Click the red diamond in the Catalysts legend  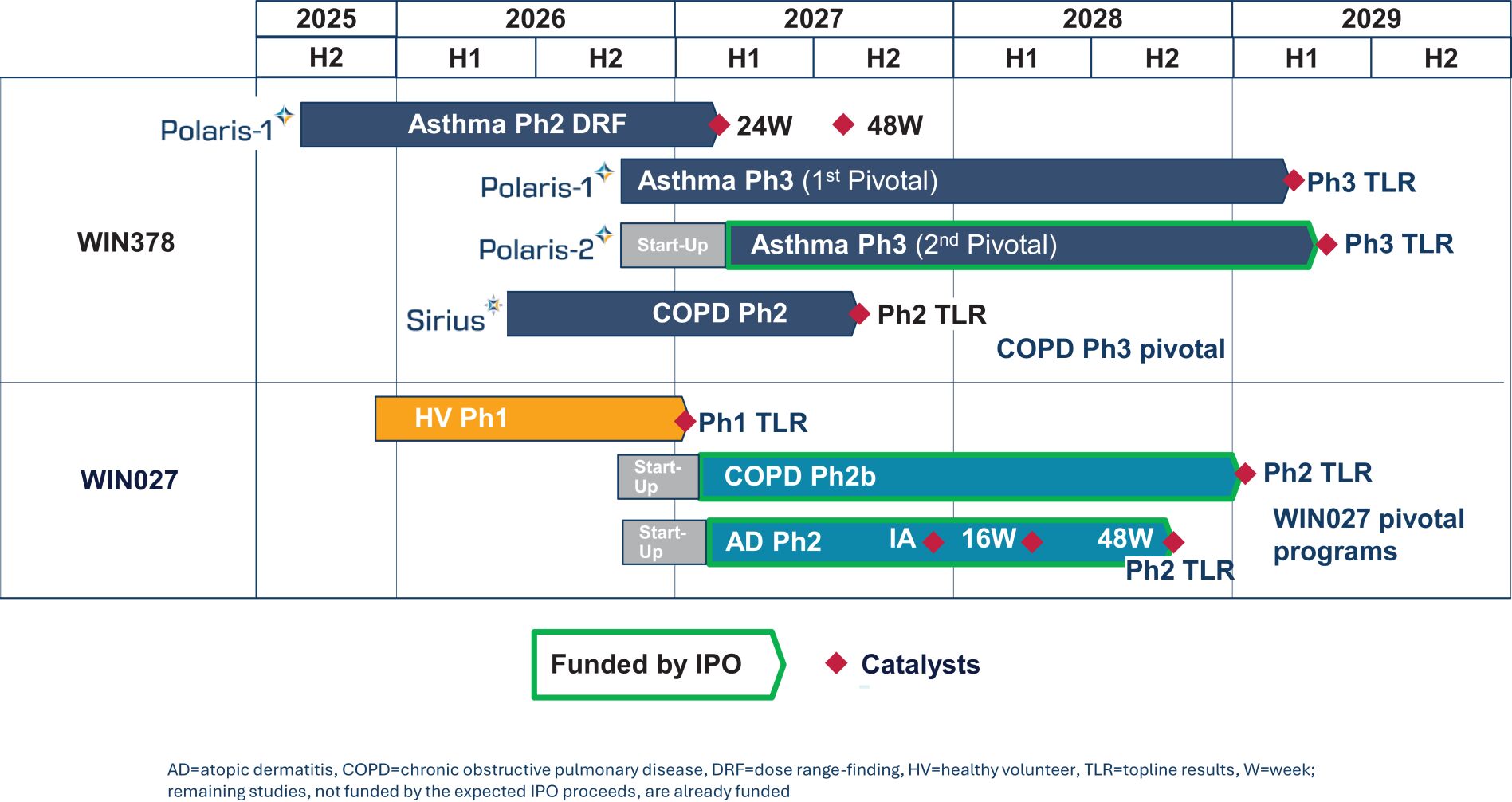pyautogui.click(x=836, y=663)
